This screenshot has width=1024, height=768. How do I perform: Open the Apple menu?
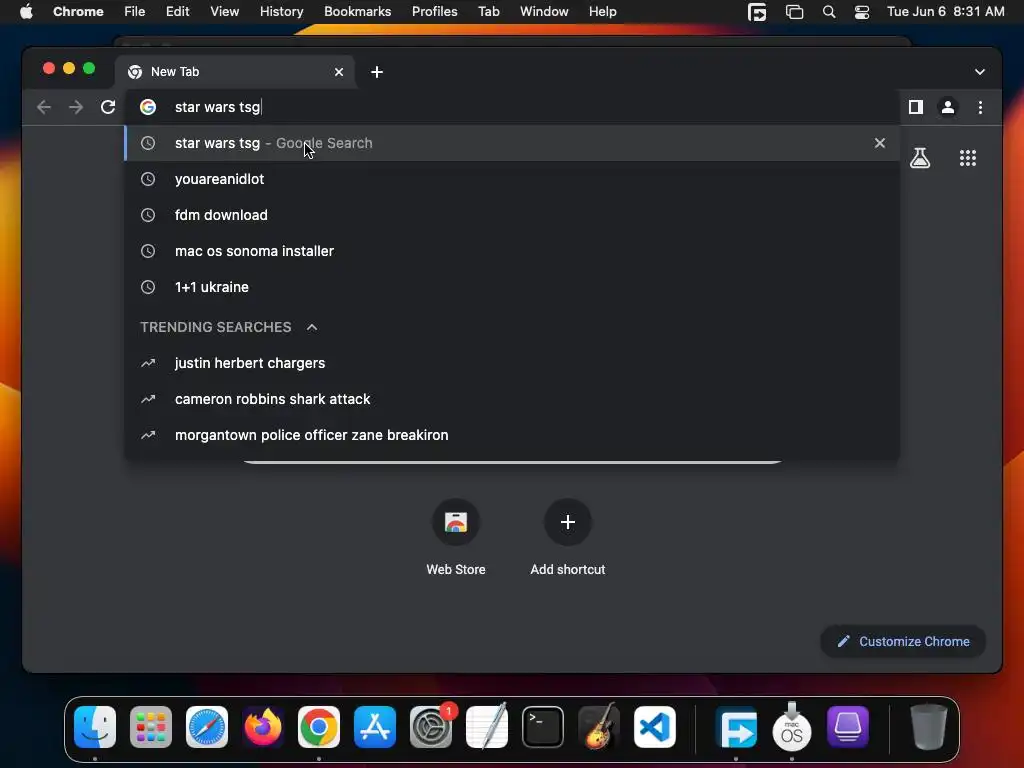click(x=26, y=12)
